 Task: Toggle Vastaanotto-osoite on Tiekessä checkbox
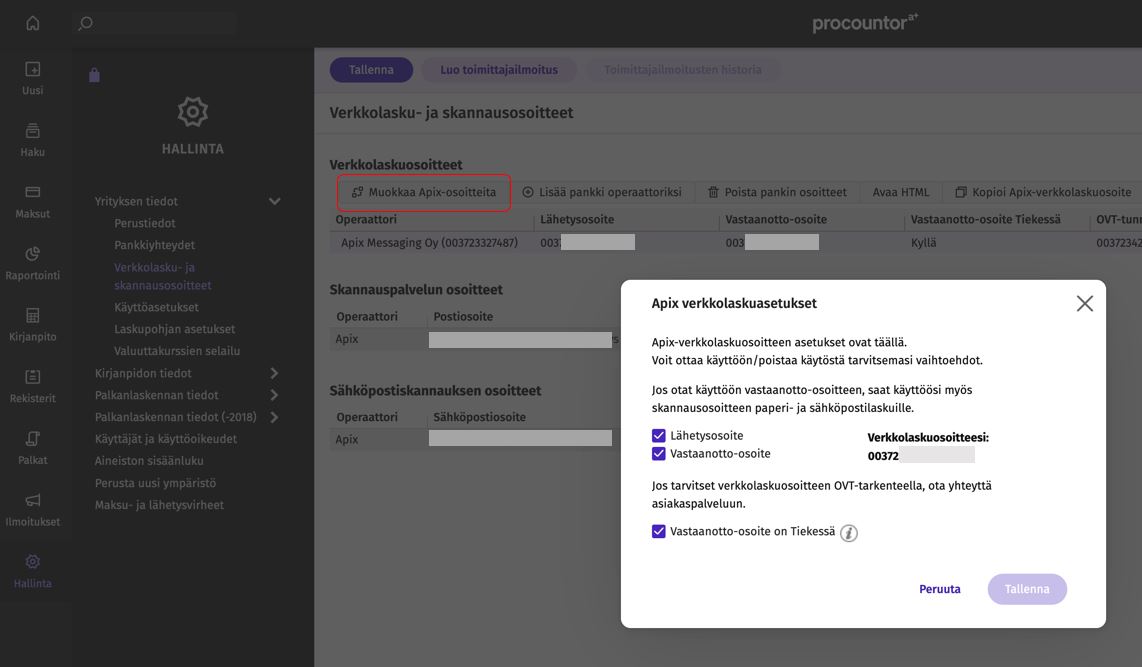(658, 532)
